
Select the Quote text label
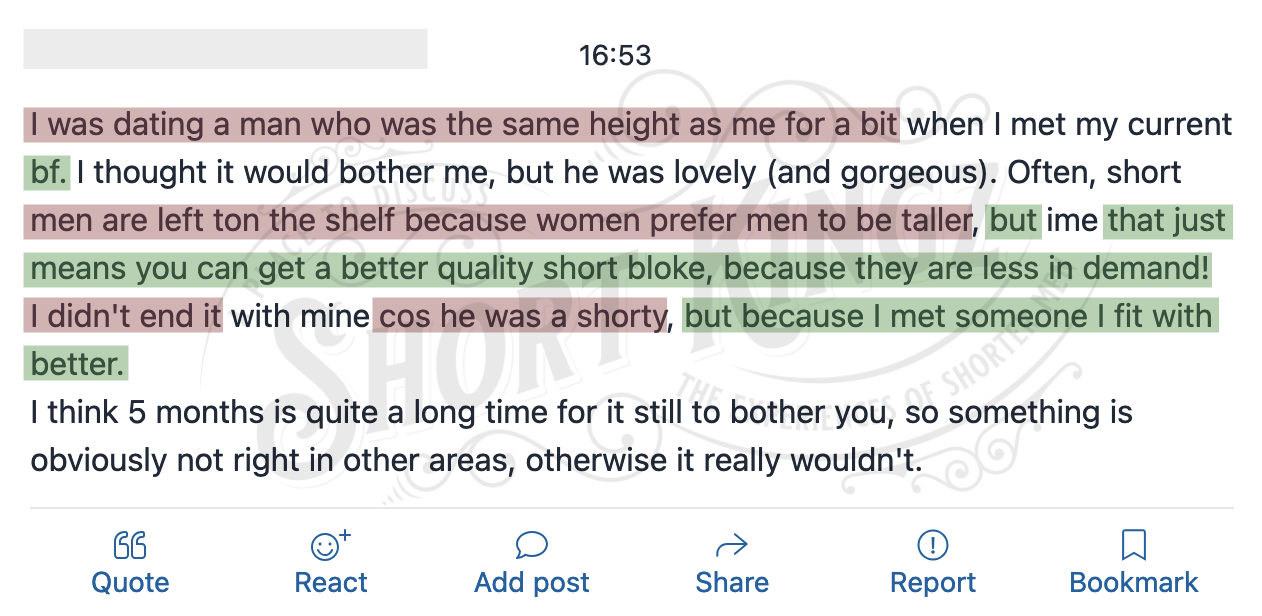130,583
